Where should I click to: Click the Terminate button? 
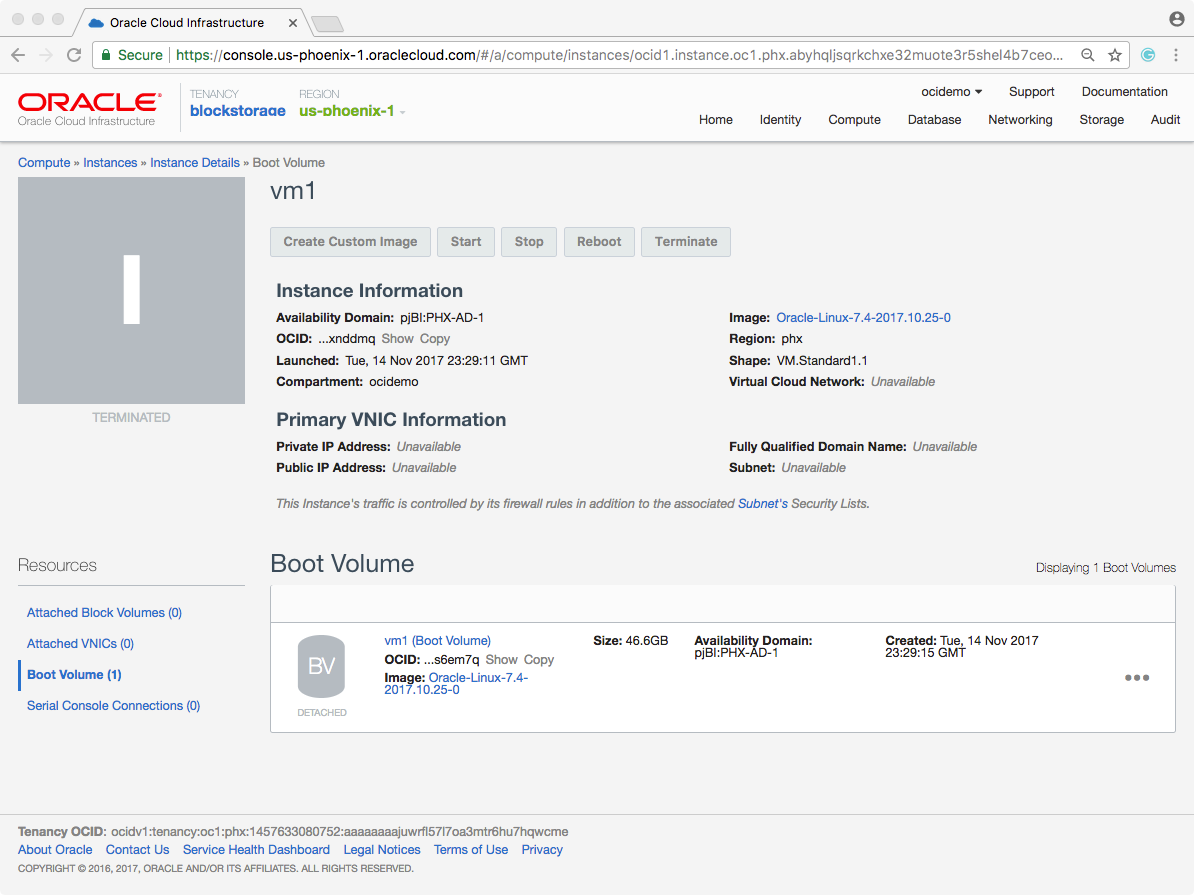[686, 242]
